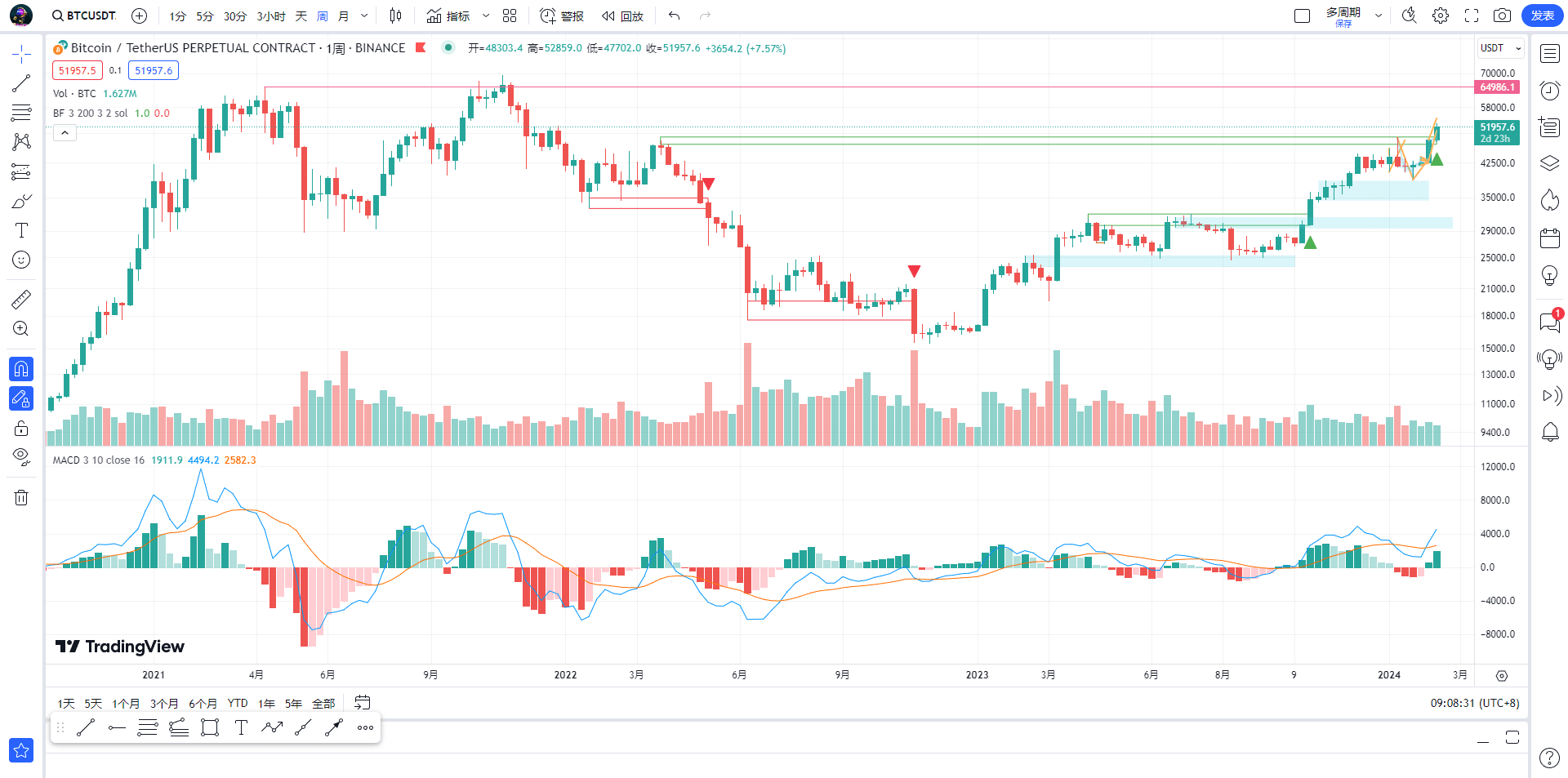Select the text annotation tool in left sidebar
Viewport: 1568px width, 778px height.
21,230
